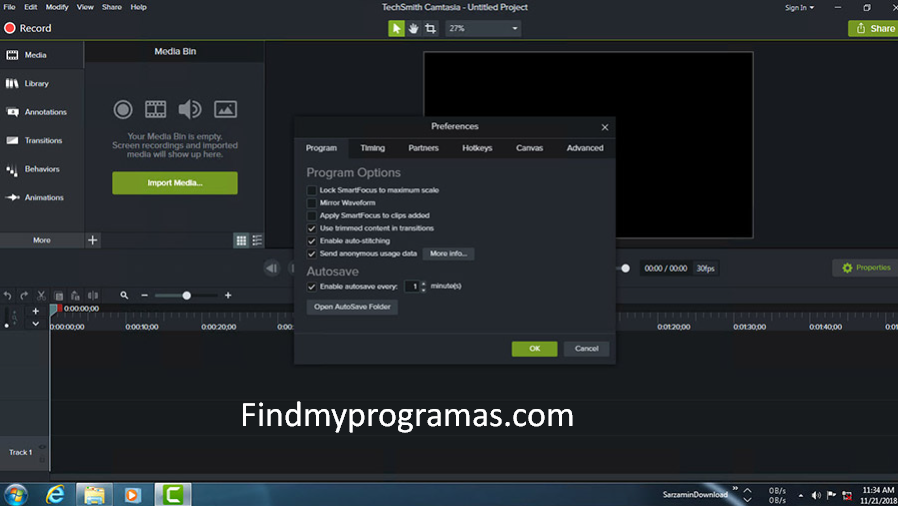Open the File menu

coord(10,7)
